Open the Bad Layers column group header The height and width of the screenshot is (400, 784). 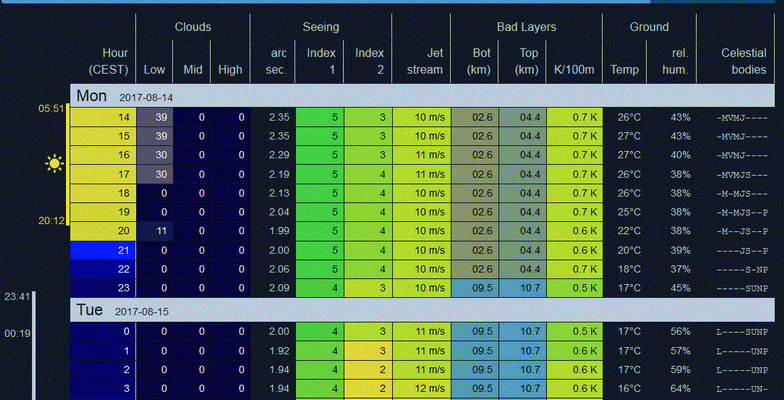[526, 27]
